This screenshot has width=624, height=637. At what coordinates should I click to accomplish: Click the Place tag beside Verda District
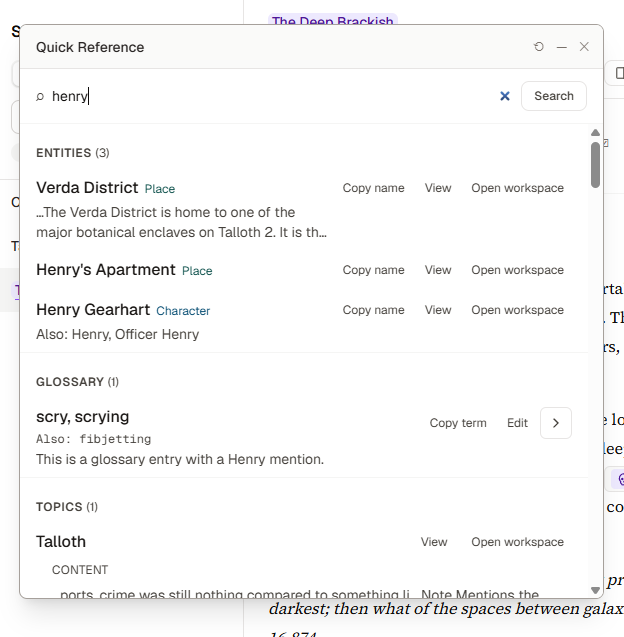point(160,189)
